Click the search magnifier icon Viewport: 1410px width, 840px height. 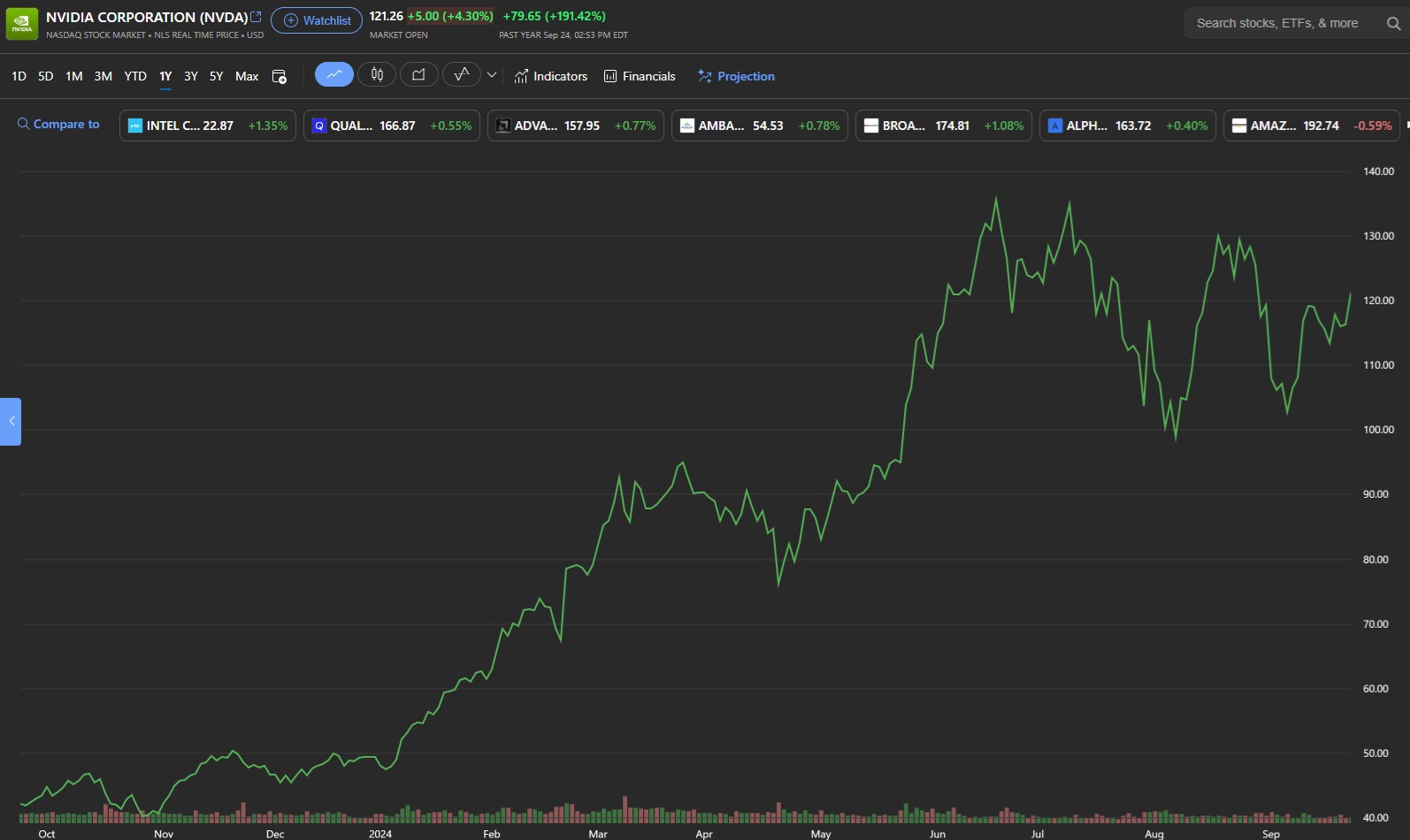(1393, 24)
